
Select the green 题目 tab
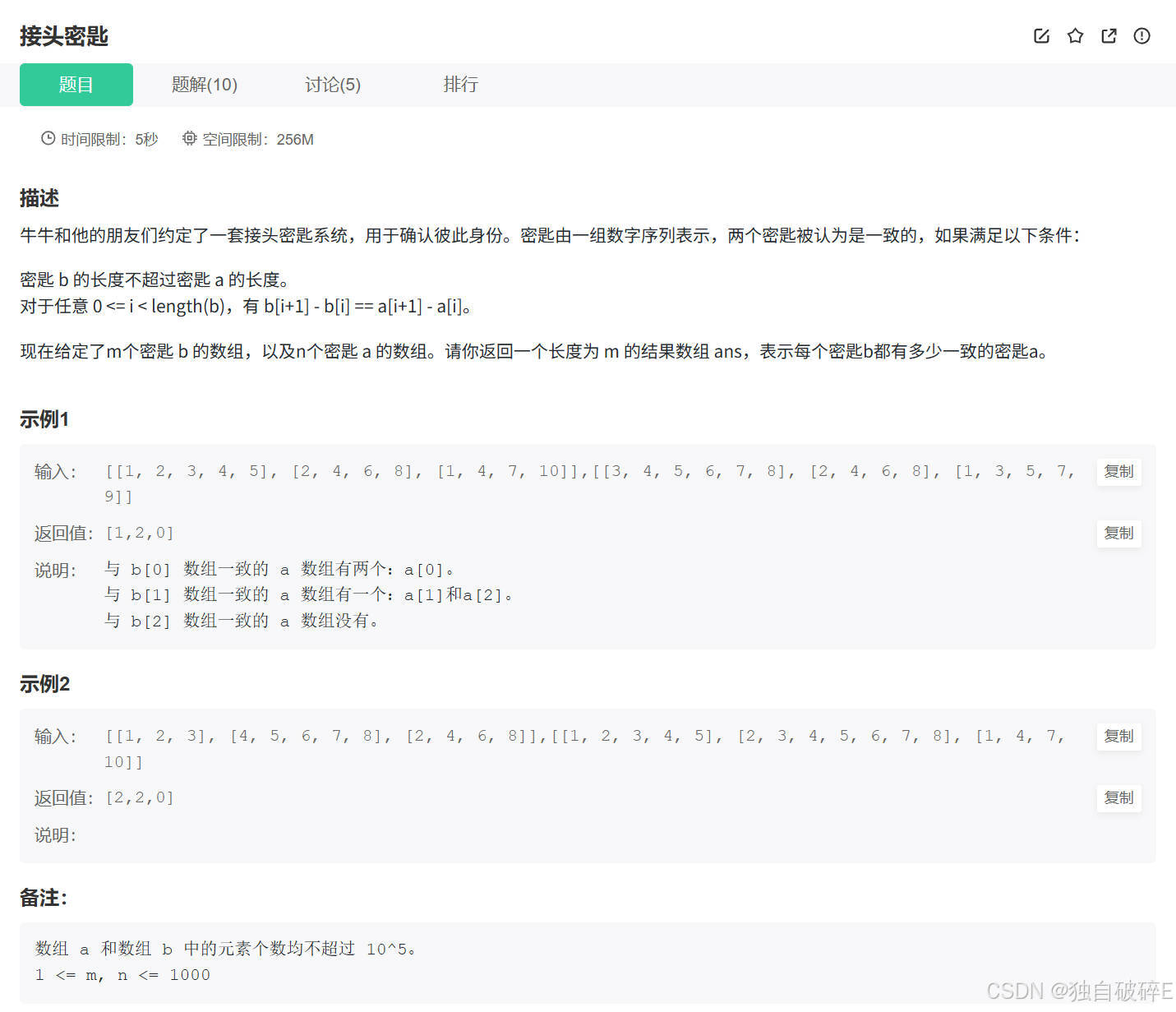click(76, 85)
